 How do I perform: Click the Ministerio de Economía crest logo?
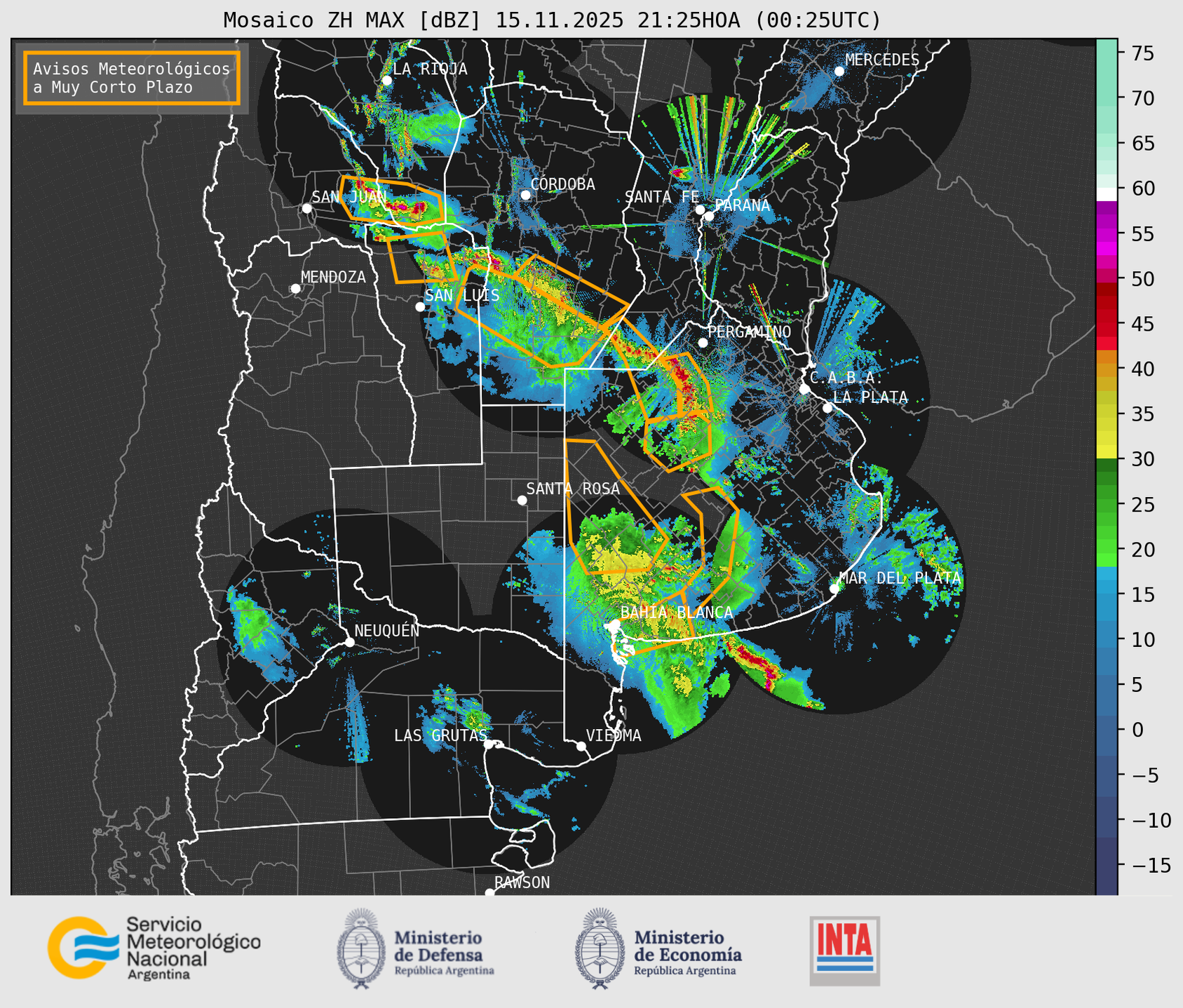coord(600,948)
